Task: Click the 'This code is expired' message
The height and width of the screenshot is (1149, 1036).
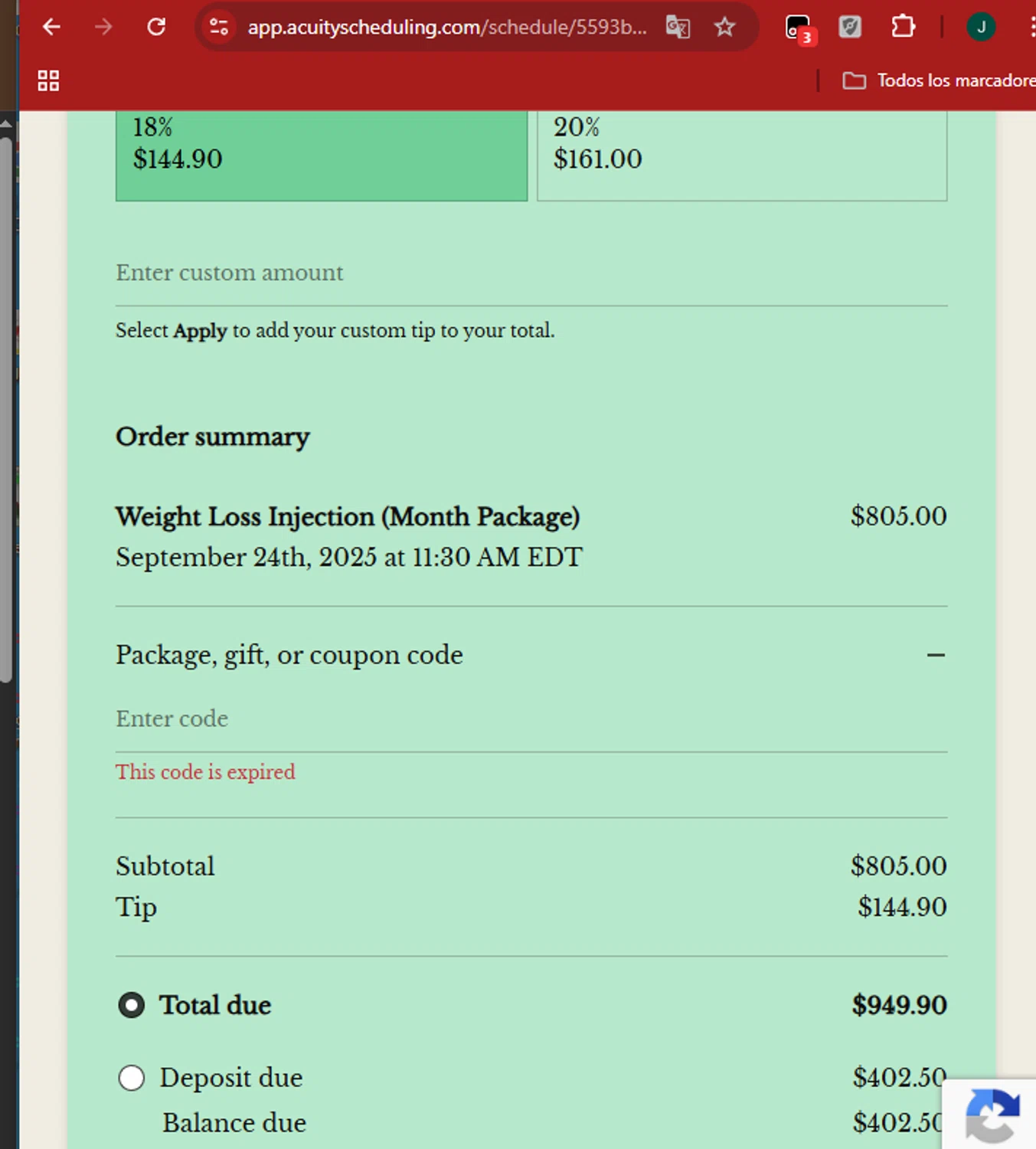Action: point(205,772)
